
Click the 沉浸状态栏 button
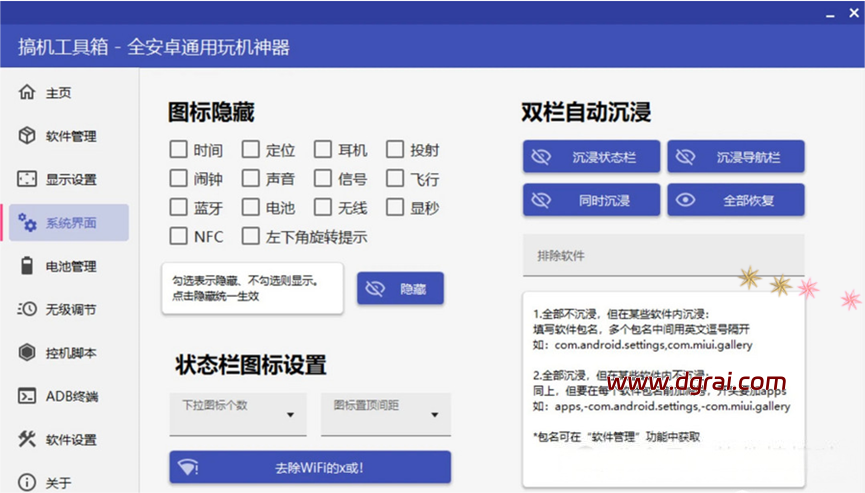point(591,157)
